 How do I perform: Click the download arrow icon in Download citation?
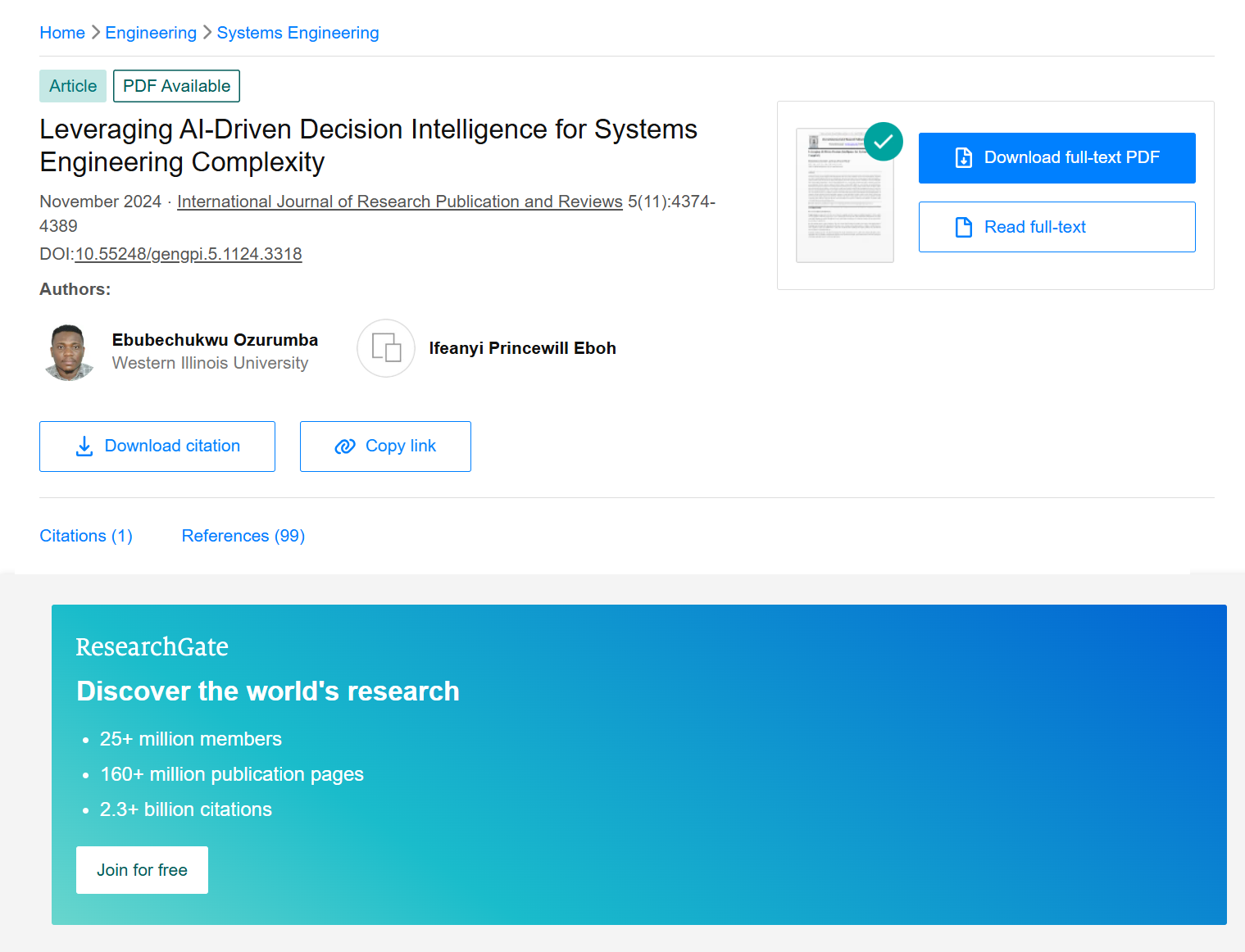(84, 447)
